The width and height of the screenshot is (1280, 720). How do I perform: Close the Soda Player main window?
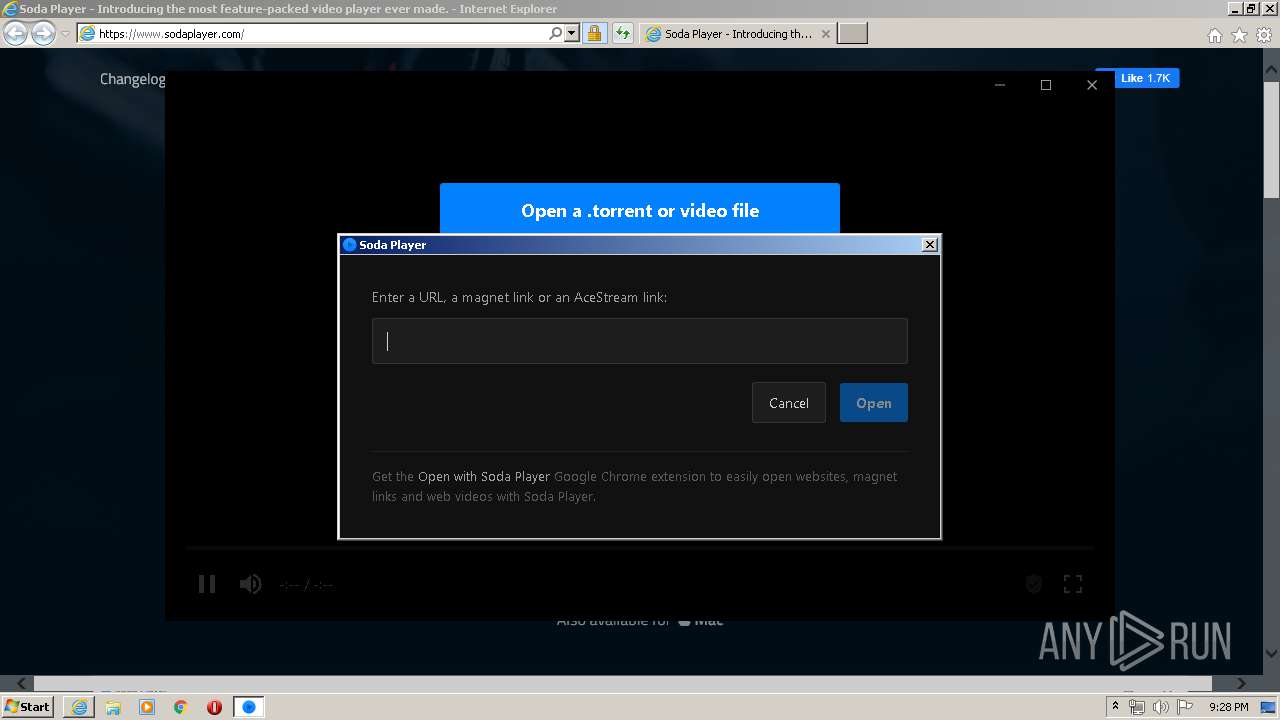pyautogui.click(x=1092, y=85)
